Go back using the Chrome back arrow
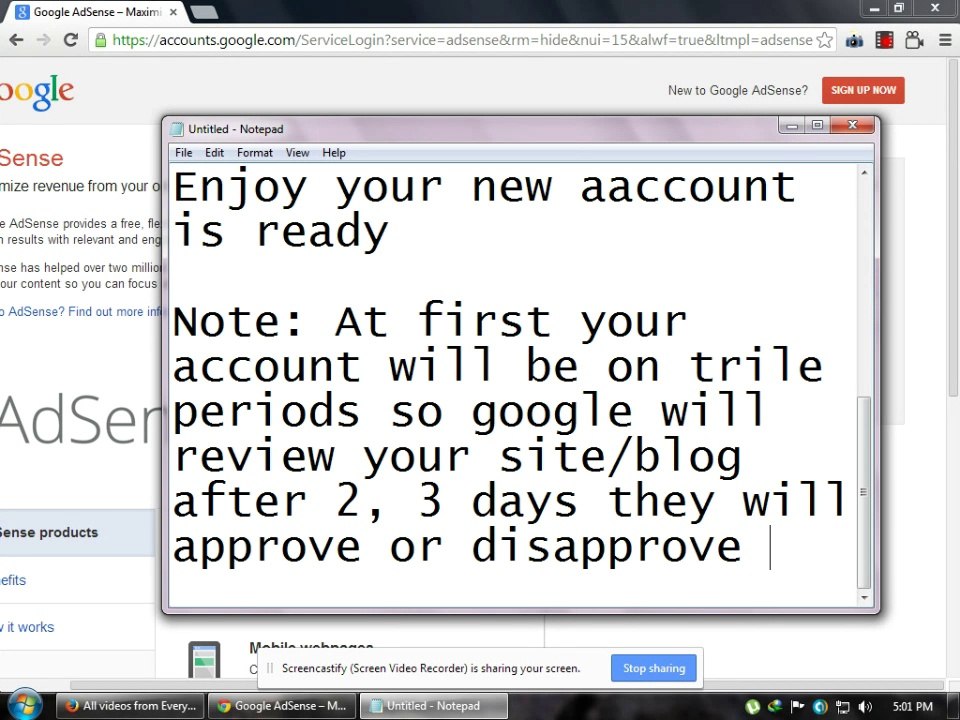The height and width of the screenshot is (720, 960). click(17, 40)
